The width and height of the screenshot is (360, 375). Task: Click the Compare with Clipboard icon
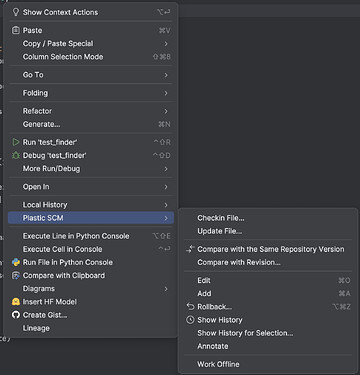[16, 276]
